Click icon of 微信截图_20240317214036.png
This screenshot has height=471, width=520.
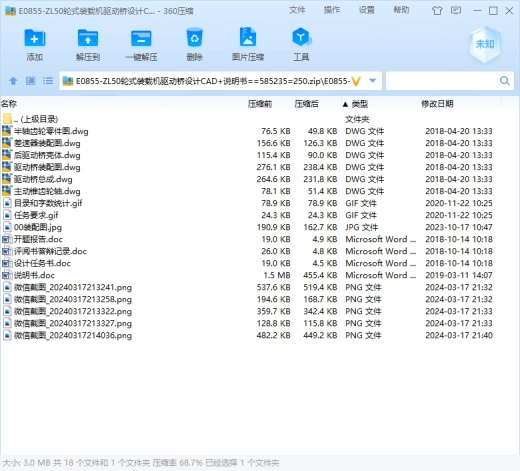(7, 335)
